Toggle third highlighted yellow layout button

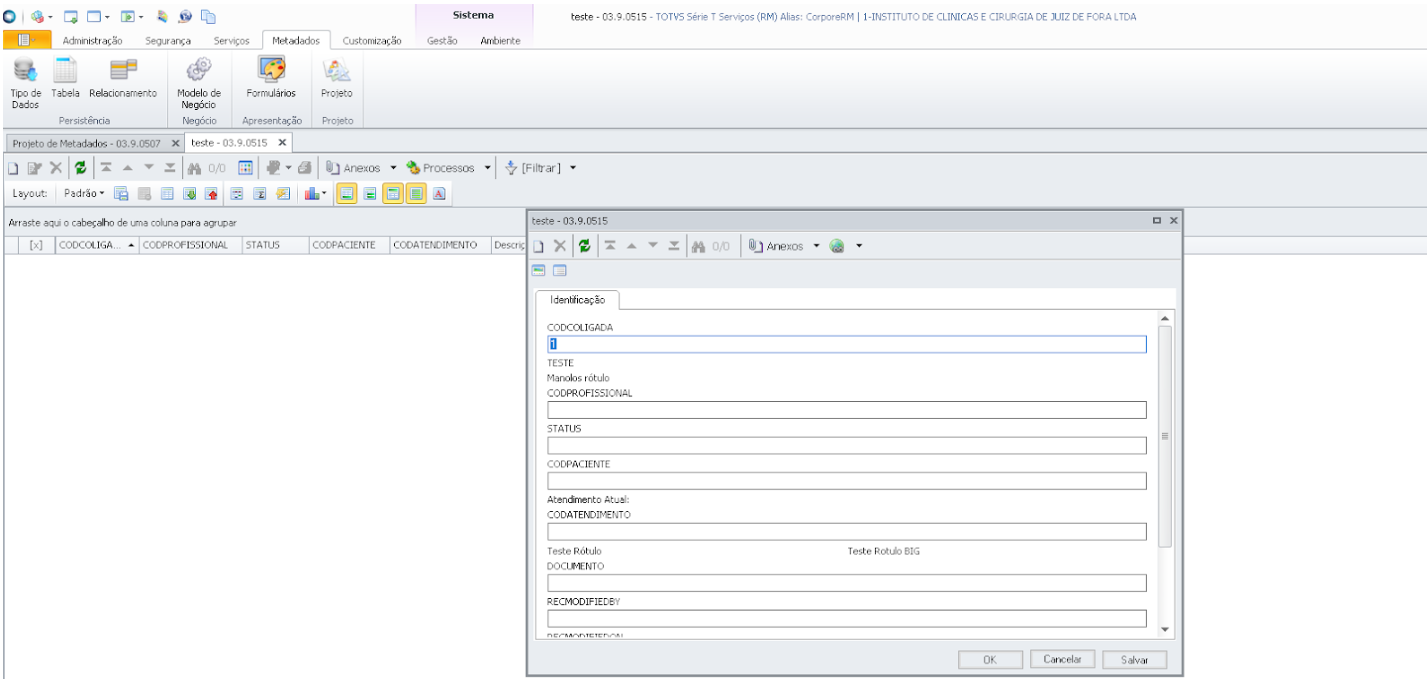tap(392, 192)
